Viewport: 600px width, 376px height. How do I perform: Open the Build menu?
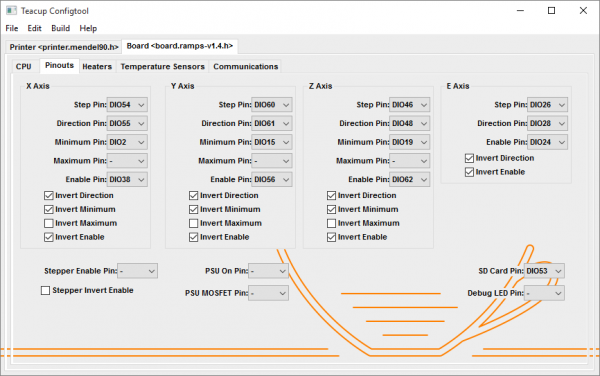coord(60,28)
